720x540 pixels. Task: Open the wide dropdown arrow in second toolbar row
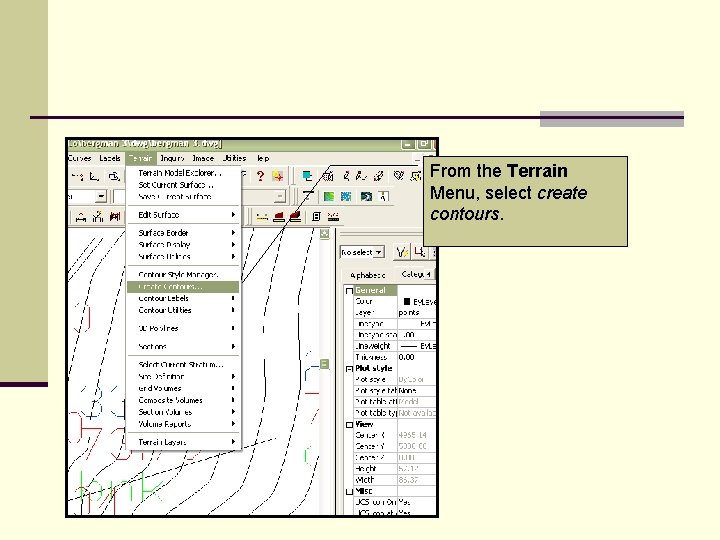[280, 197]
